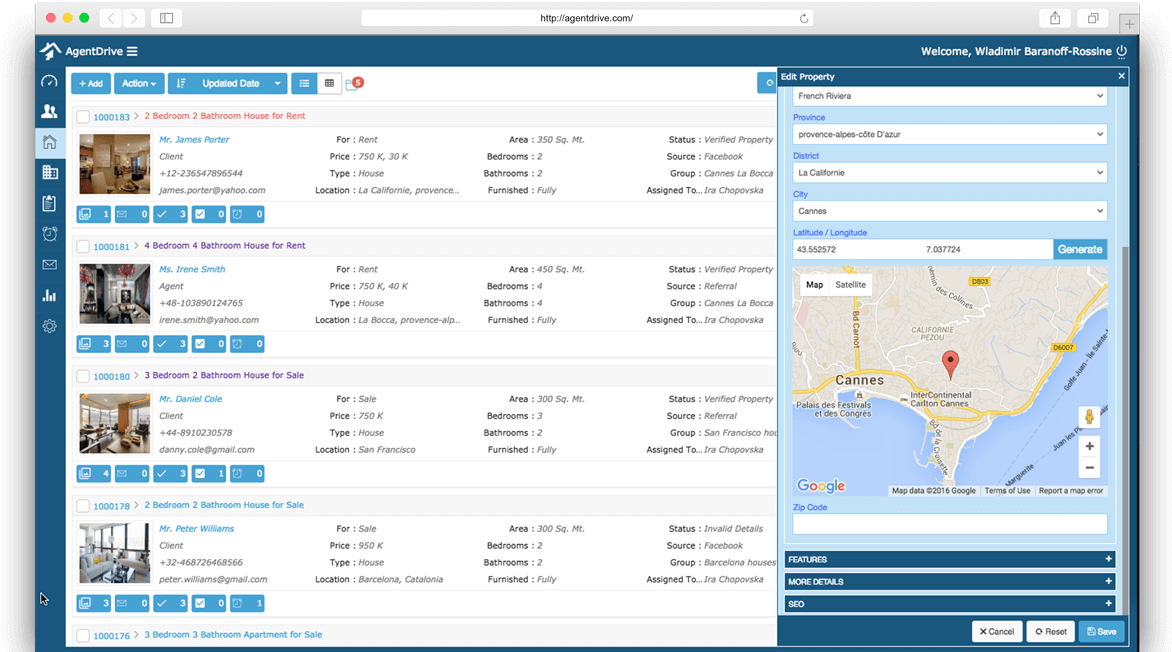View the bar chart reports icon in sidebar
1172x652 pixels.
tap(49, 295)
